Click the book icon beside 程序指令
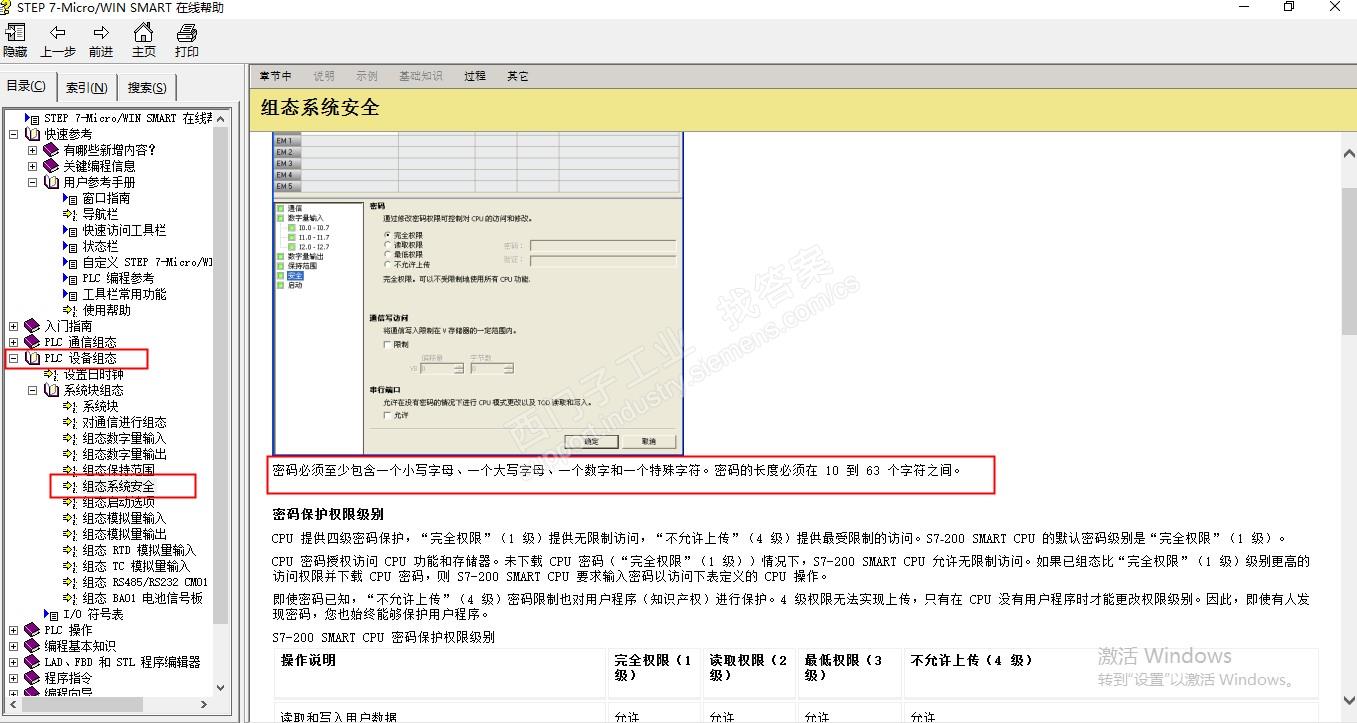 coord(33,678)
